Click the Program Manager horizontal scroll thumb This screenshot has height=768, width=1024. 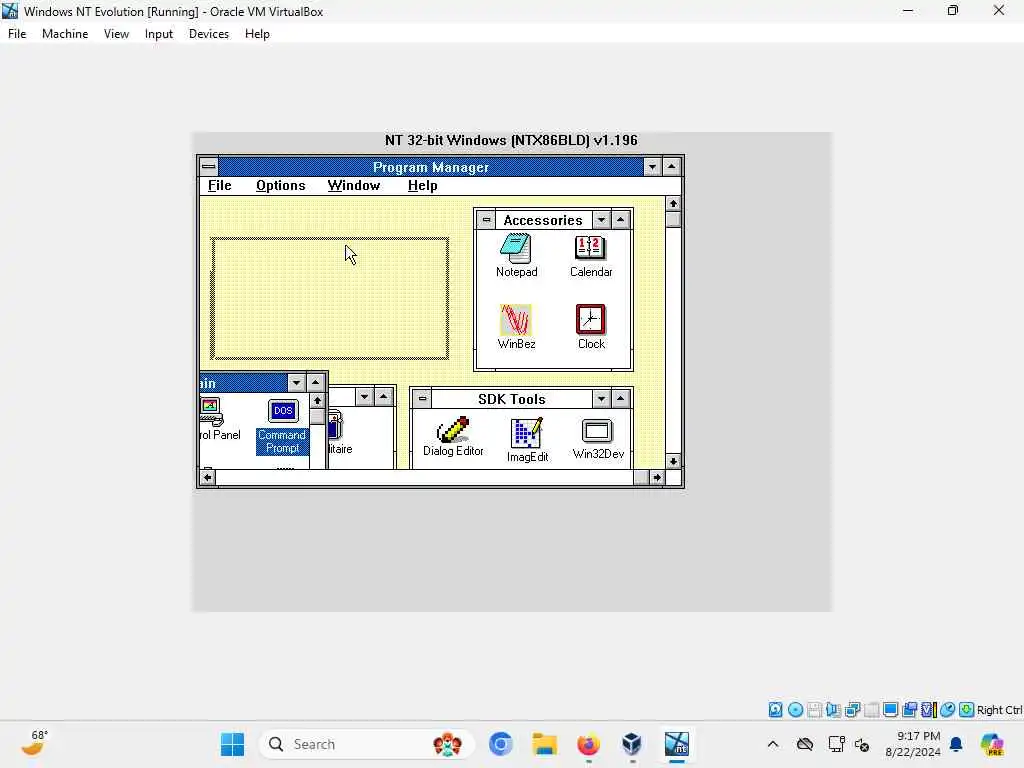click(x=641, y=477)
